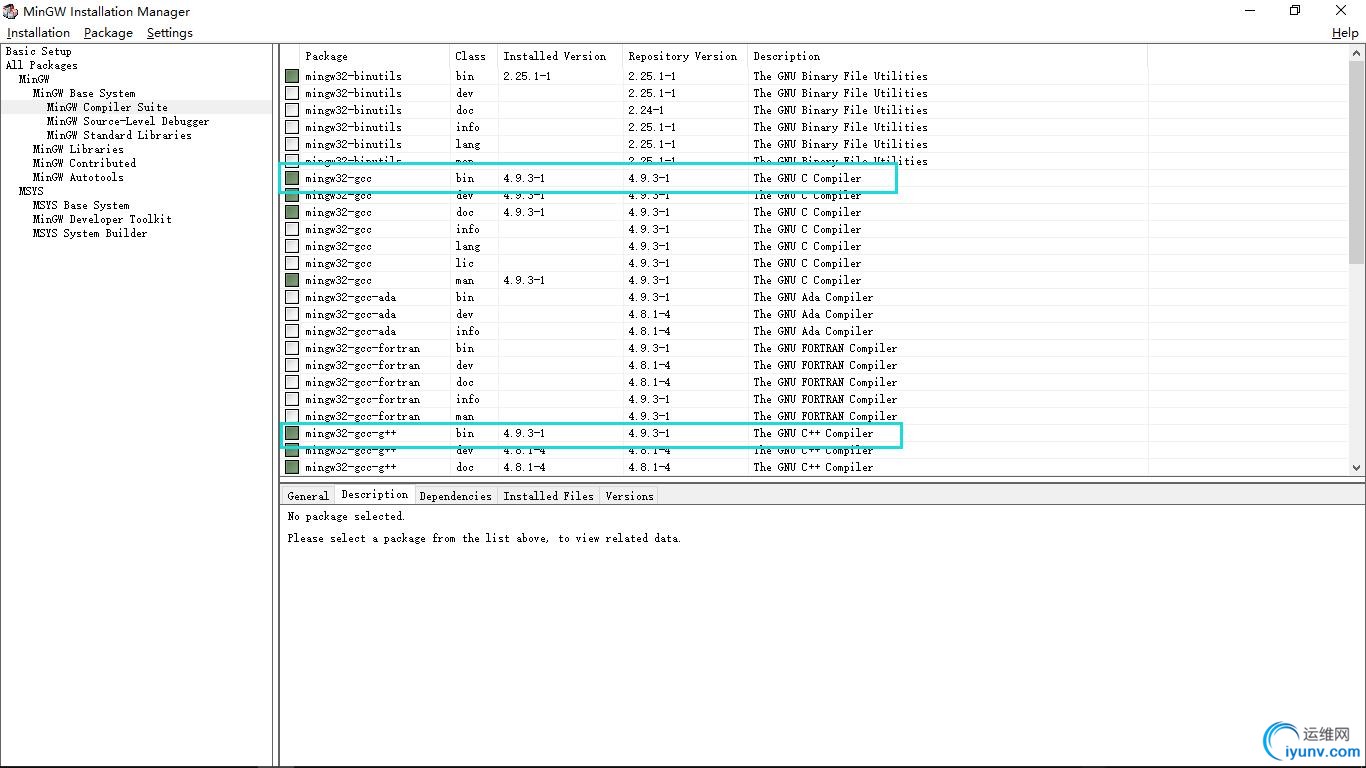
Task: Select MinGW Source-Level Debugger category
Action: click(128, 121)
